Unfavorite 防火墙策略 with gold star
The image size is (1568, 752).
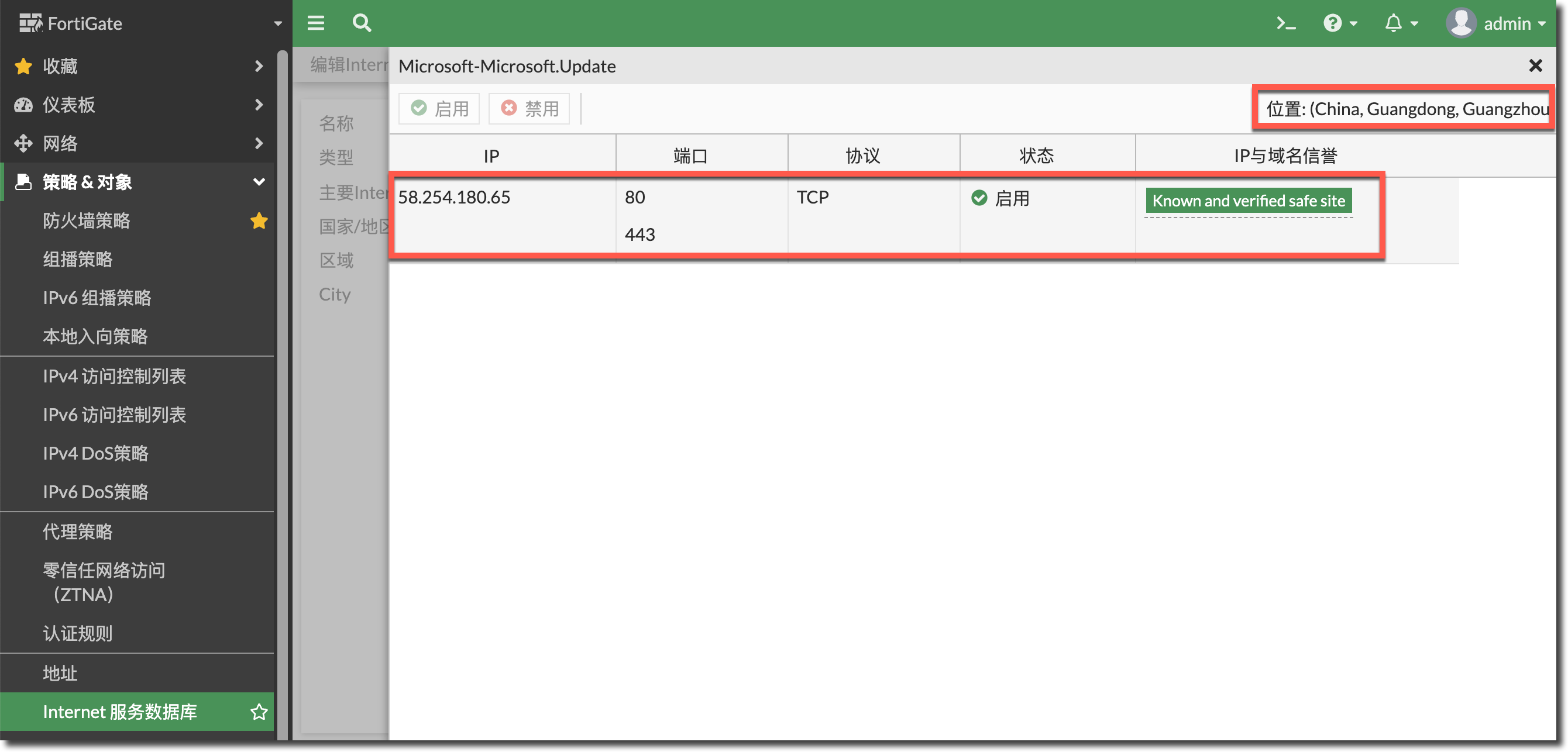tap(259, 220)
